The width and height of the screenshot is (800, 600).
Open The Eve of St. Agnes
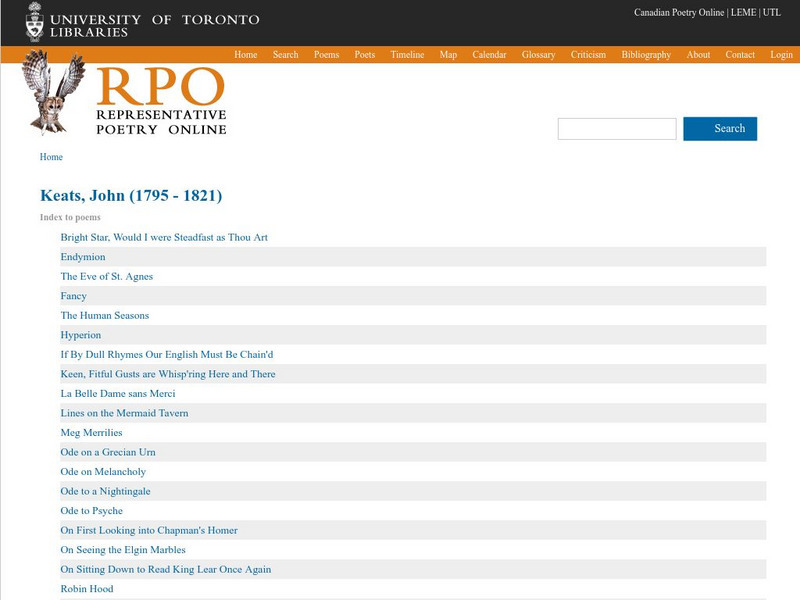click(107, 276)
